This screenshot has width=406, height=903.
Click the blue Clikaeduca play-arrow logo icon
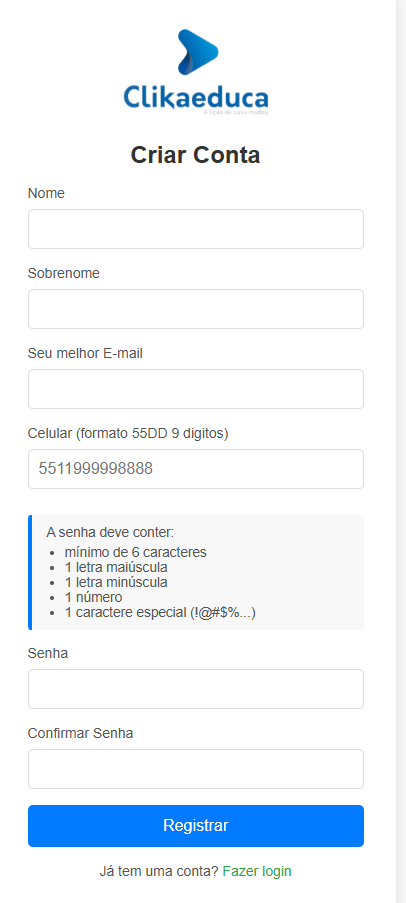click(x=198, y=52)
